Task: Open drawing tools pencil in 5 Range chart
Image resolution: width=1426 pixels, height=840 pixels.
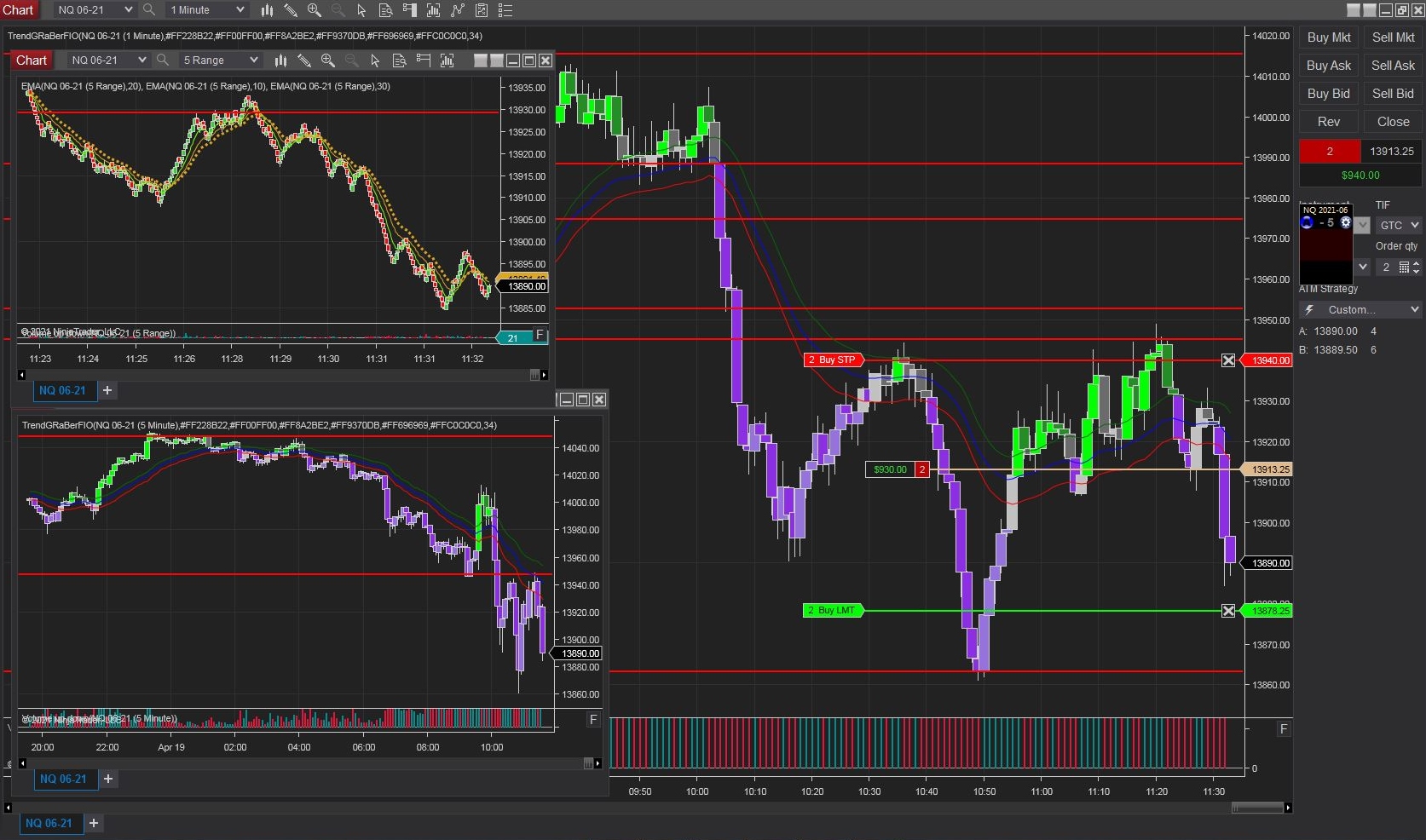Action: 304,60
